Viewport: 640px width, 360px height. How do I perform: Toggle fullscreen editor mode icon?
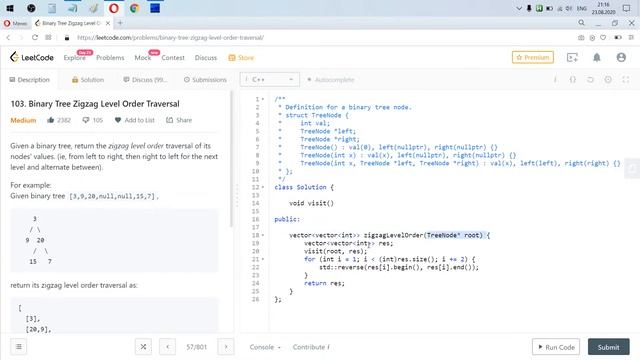tap(626, 80)
